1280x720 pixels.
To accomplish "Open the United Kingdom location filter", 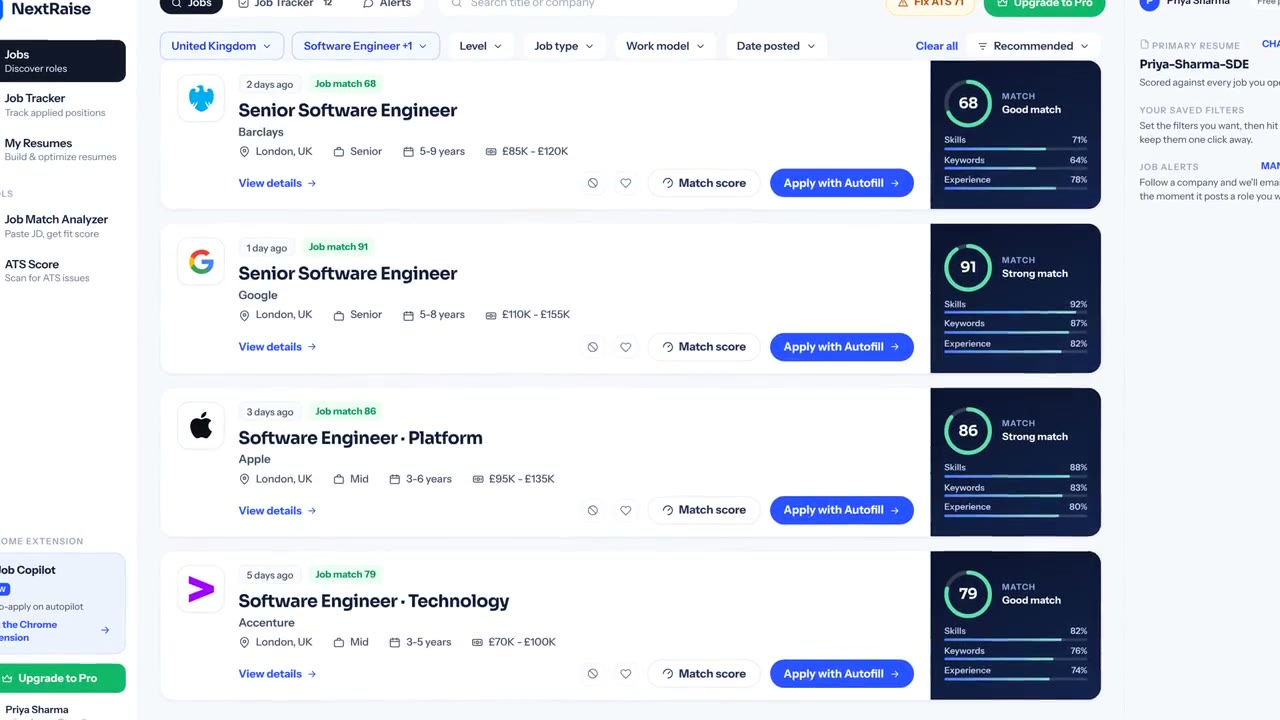I will click(221, 46).
